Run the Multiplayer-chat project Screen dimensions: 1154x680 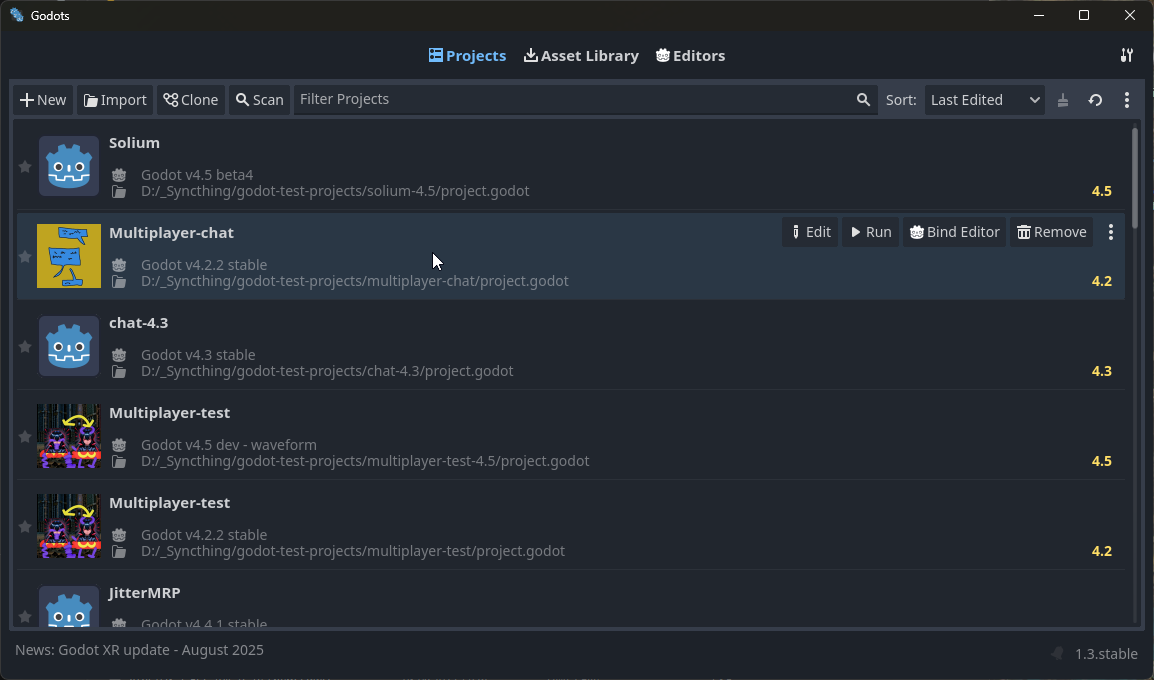coord(870,232)
